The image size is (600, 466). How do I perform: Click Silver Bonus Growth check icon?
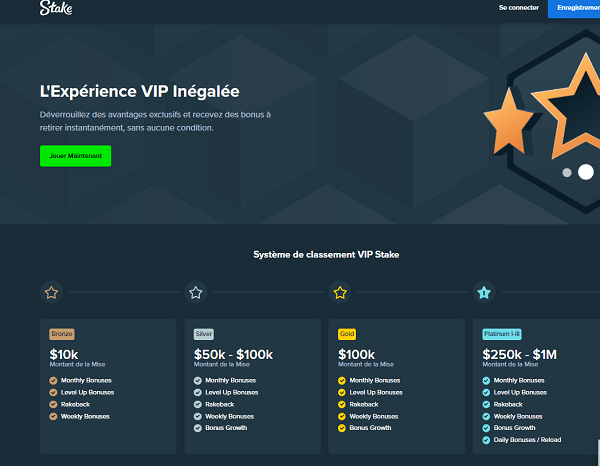click(197, 428)
